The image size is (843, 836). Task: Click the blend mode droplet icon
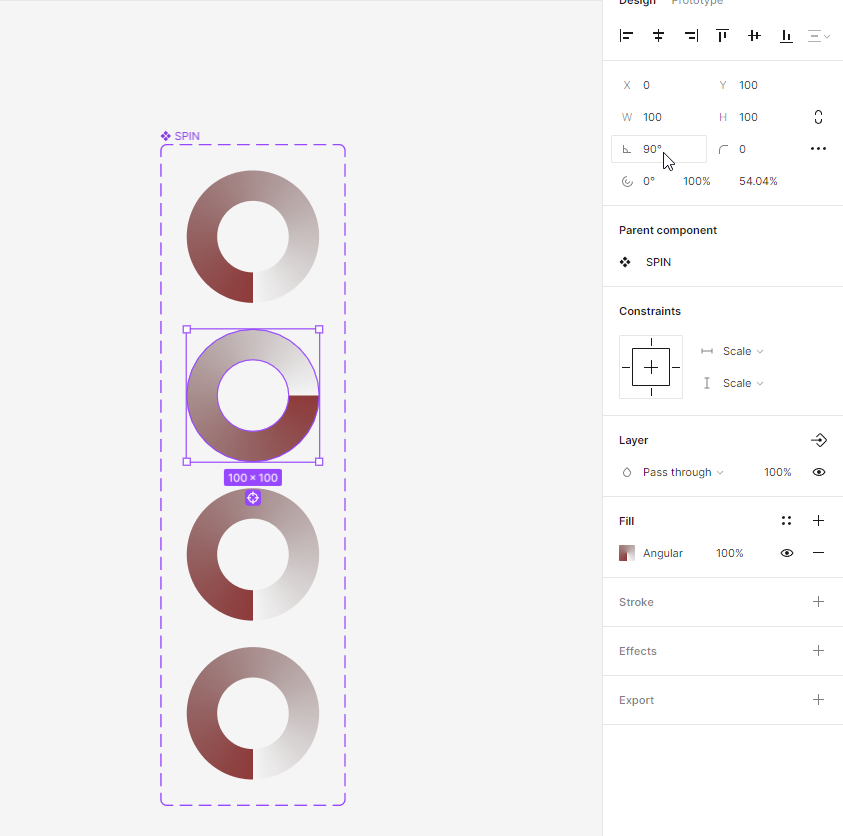tap(627, 473)
